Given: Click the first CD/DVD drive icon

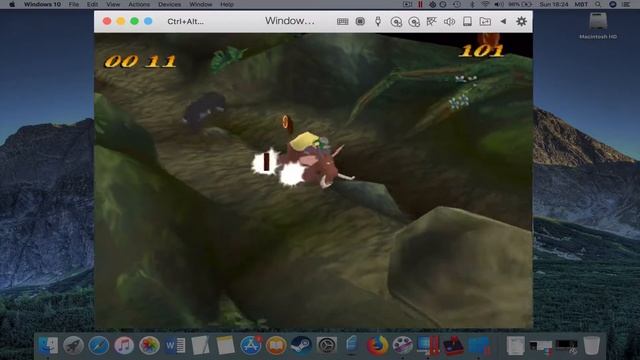Looking at the screenshot, I should click(396, 22).
